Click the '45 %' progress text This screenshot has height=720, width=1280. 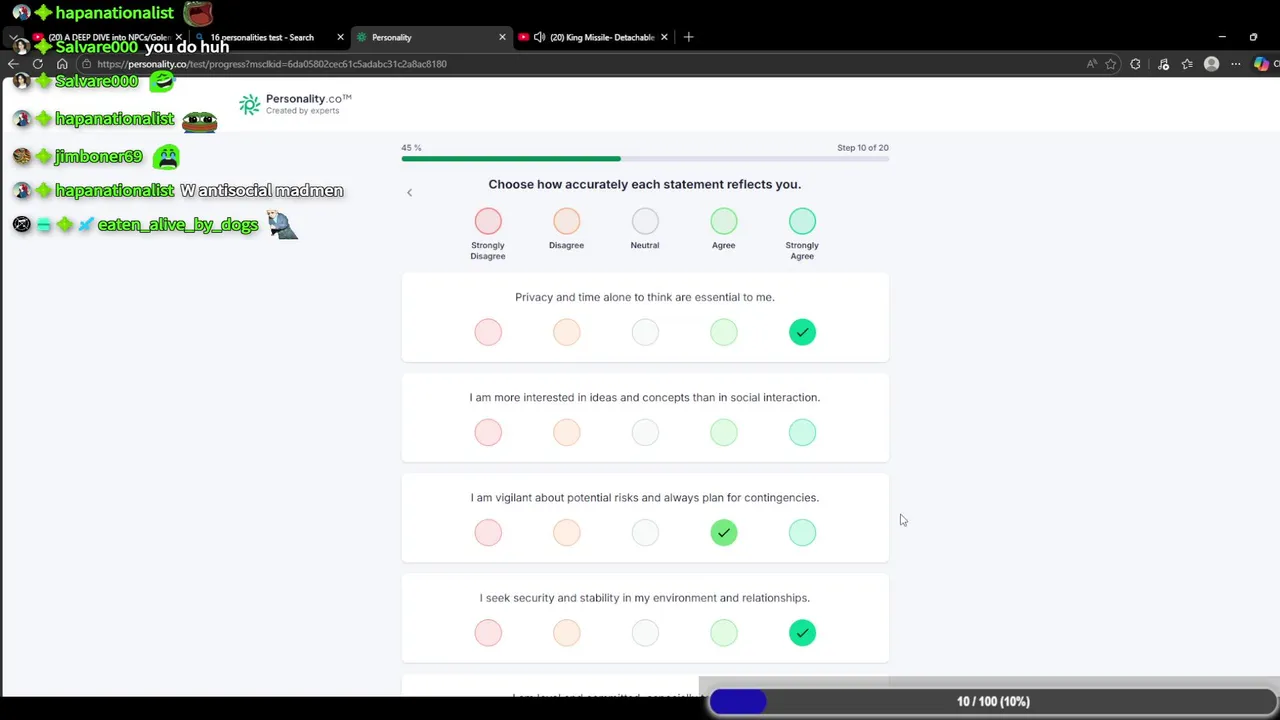pos(411,148)
